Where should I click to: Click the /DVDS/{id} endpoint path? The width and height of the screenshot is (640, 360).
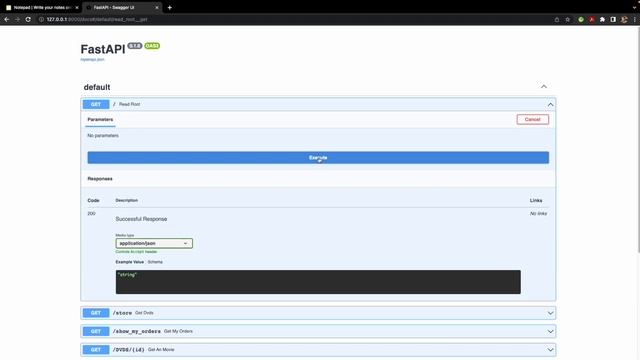click(129, 349)
